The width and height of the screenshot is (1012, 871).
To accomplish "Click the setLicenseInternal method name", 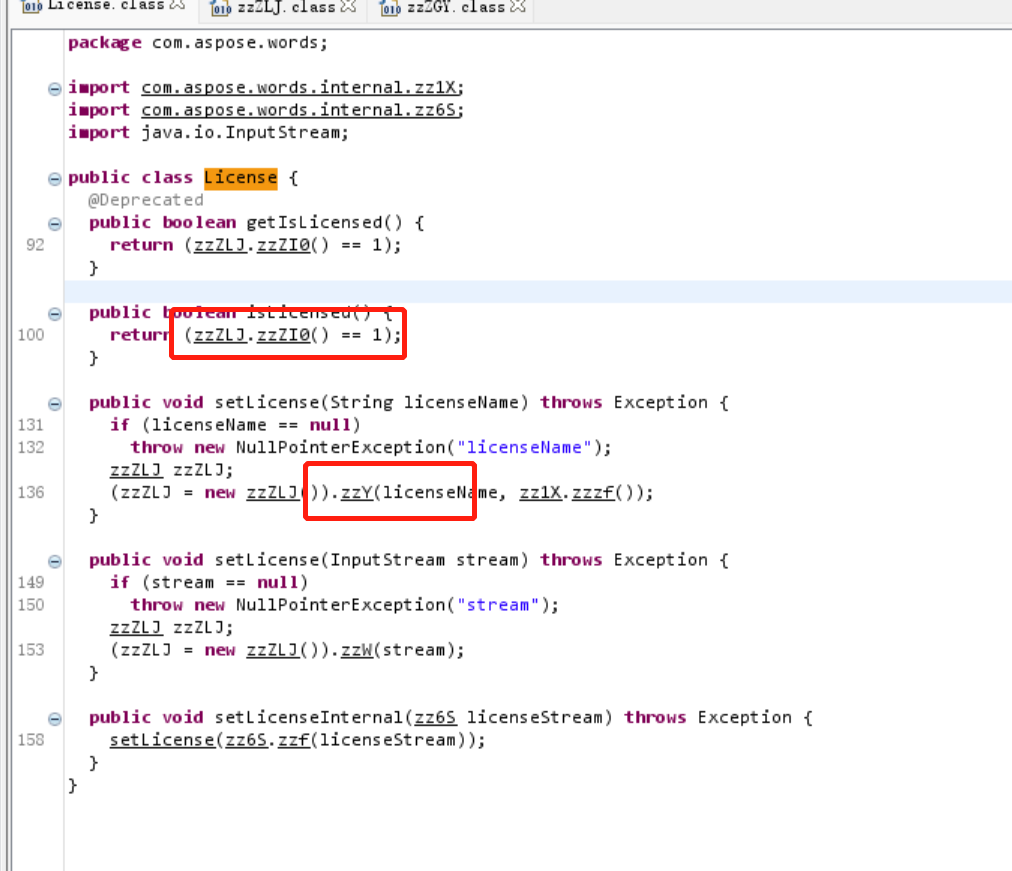I will [309, 717].
